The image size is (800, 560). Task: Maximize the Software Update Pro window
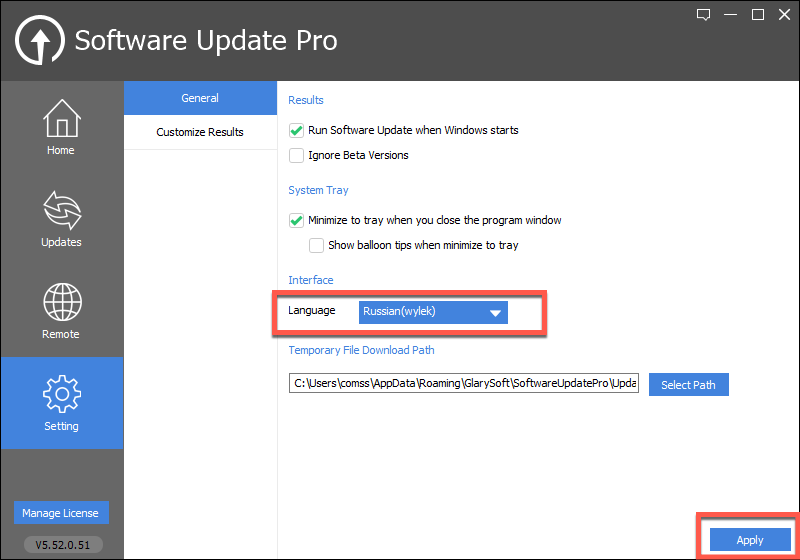coord(758,15)
